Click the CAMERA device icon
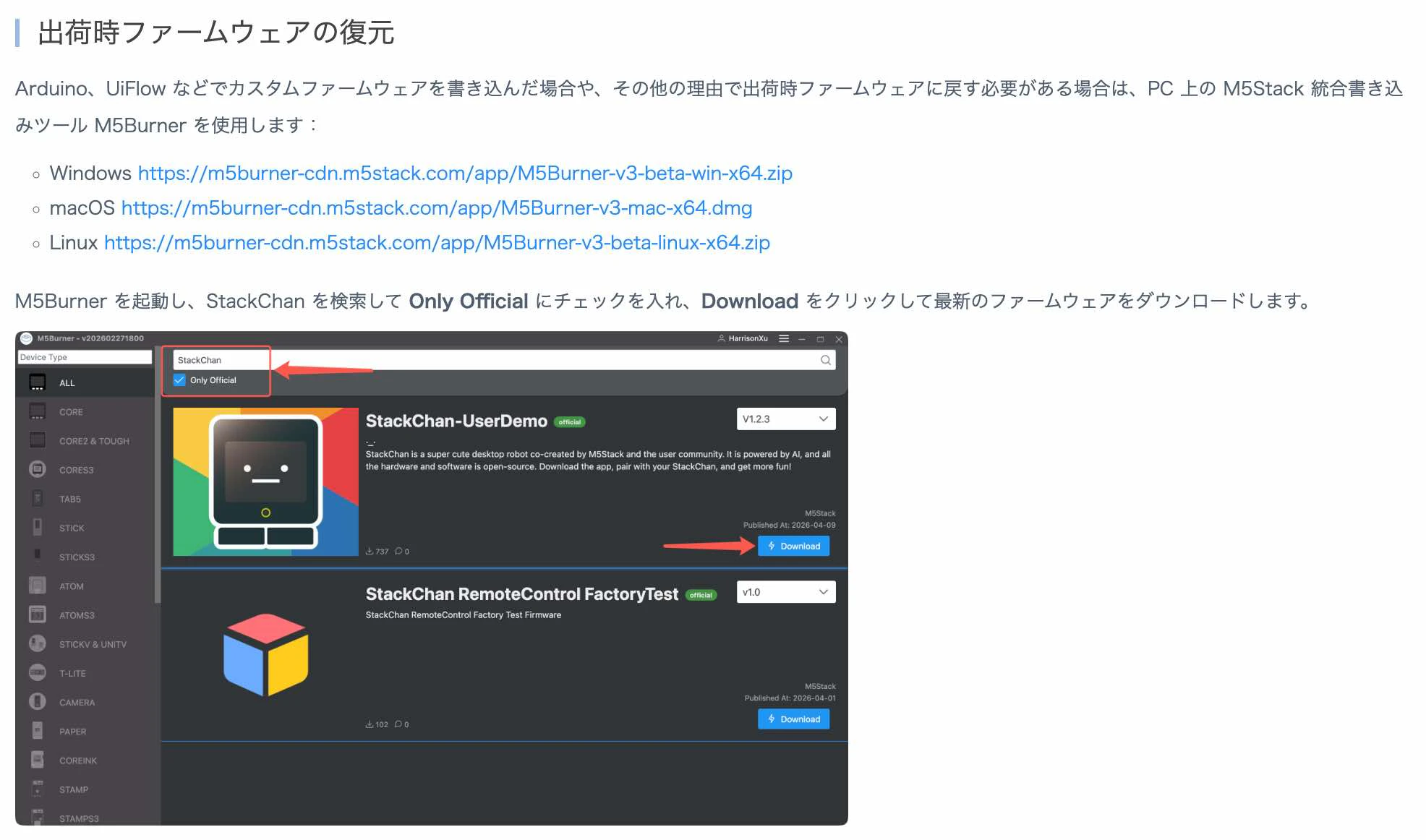This screenshot has height=840, width=1426. click(x=38, y=701)
